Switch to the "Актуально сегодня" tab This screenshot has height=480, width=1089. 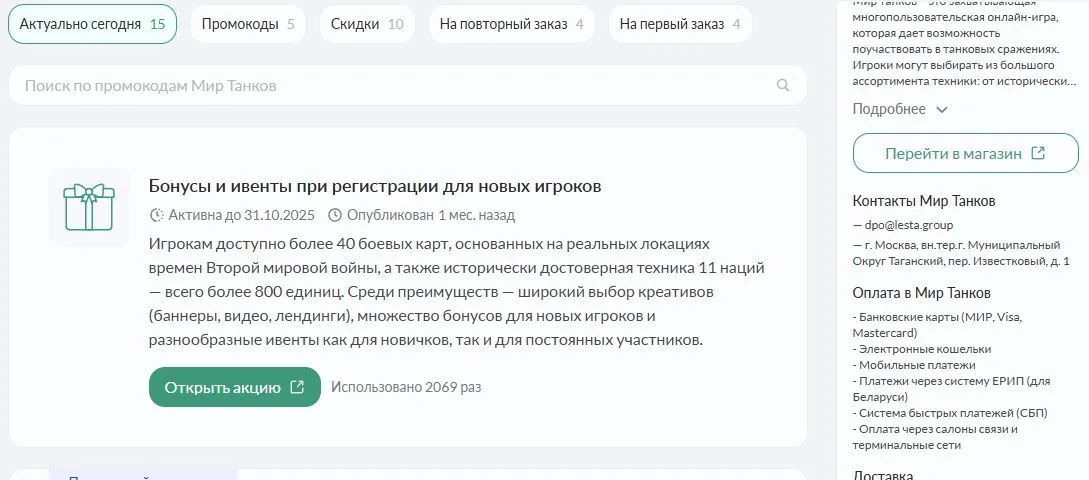tap(92, 24)
